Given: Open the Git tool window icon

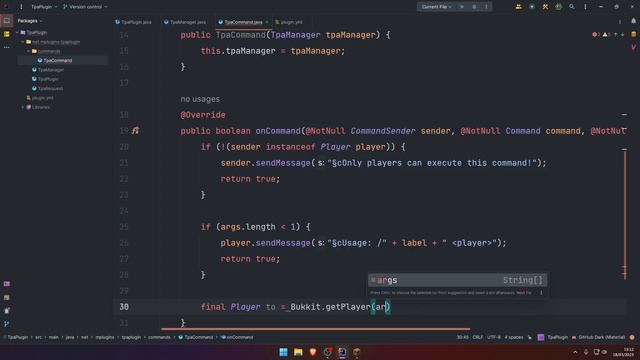Looking at the screenshot, I should 7,324.
